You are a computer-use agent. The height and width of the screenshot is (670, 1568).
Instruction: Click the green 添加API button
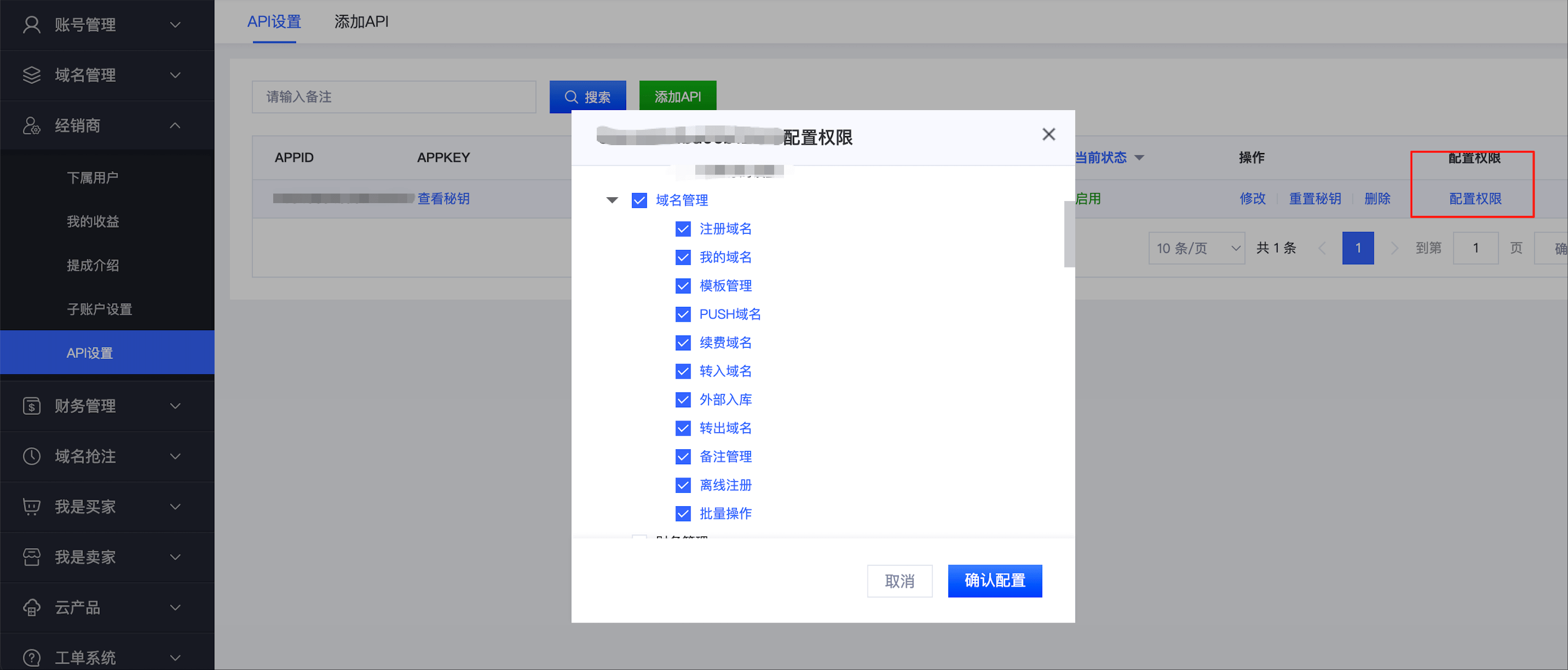[x=678, y=97]
